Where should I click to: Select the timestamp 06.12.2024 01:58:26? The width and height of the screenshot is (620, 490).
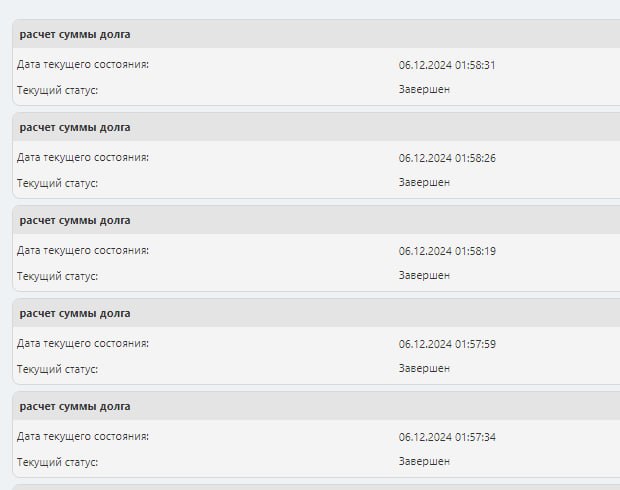click(447, 158)
